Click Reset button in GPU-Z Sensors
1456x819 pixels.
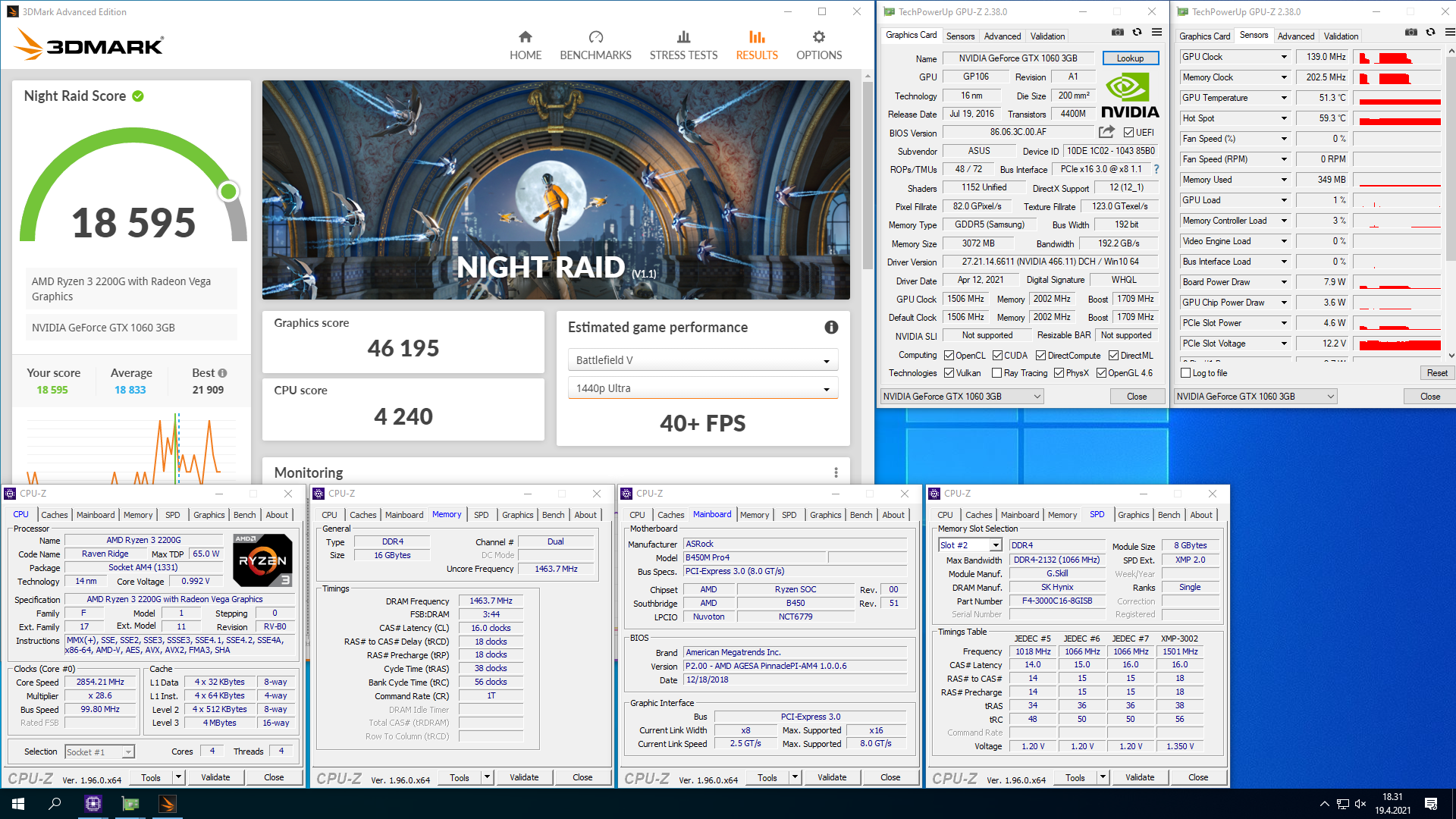pyautogui.click(x=1436, y=373)
